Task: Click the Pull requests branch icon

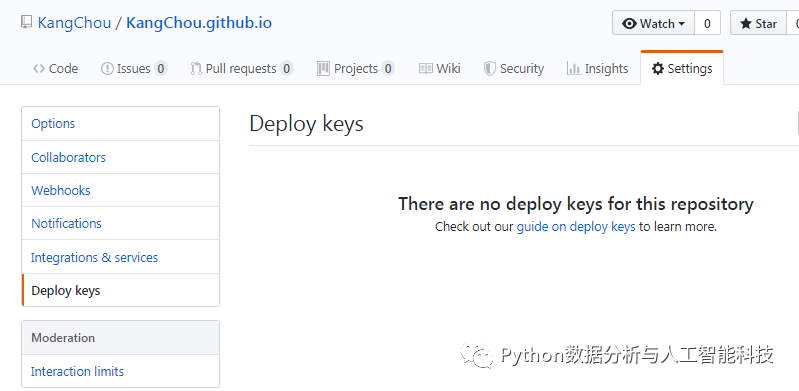Action: pyautogui.click(x=196, y=69)
